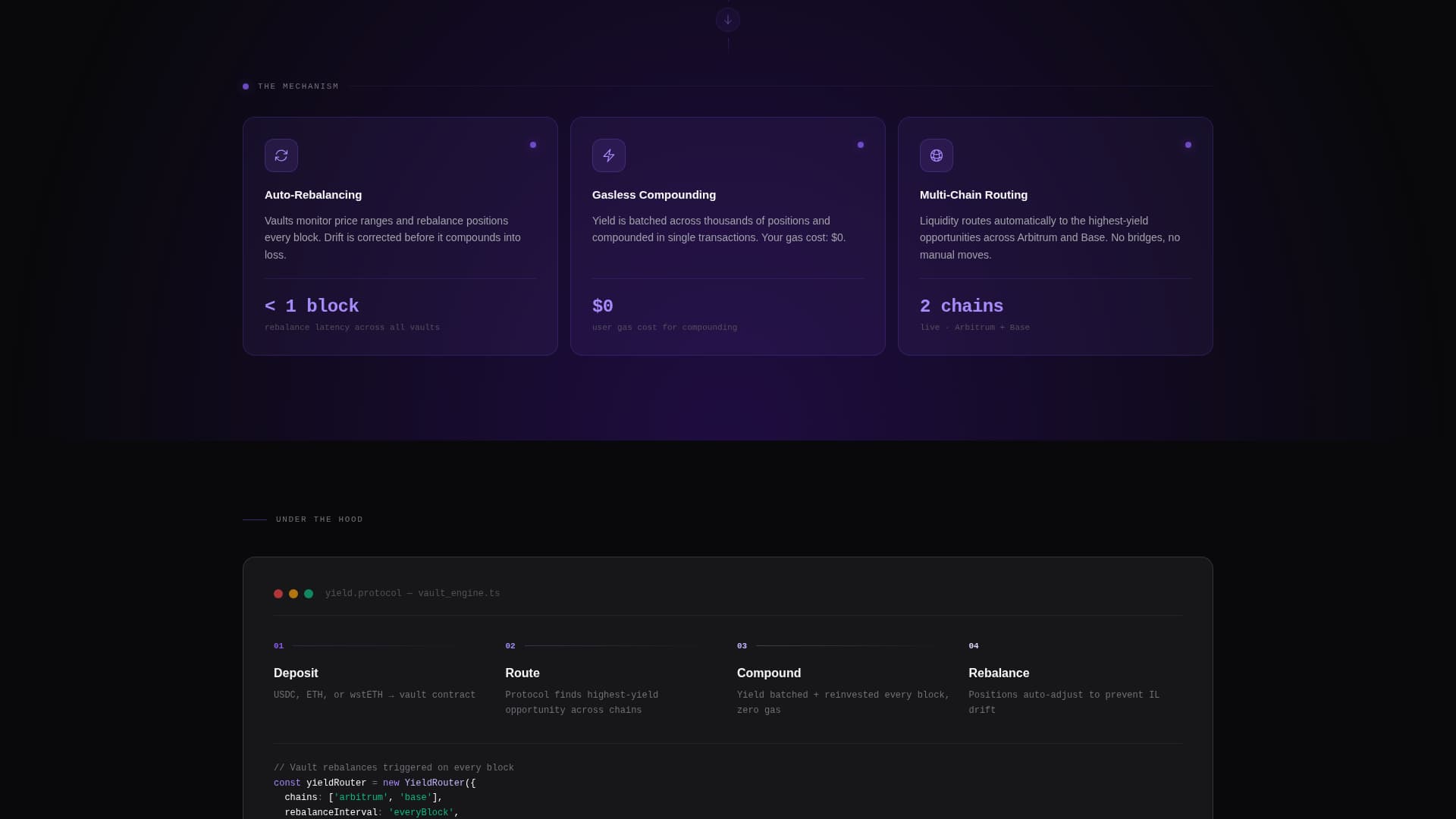The image size is (1456, 819).
Task: Click the green terminal window dot
Action: (x=309, y=594)
